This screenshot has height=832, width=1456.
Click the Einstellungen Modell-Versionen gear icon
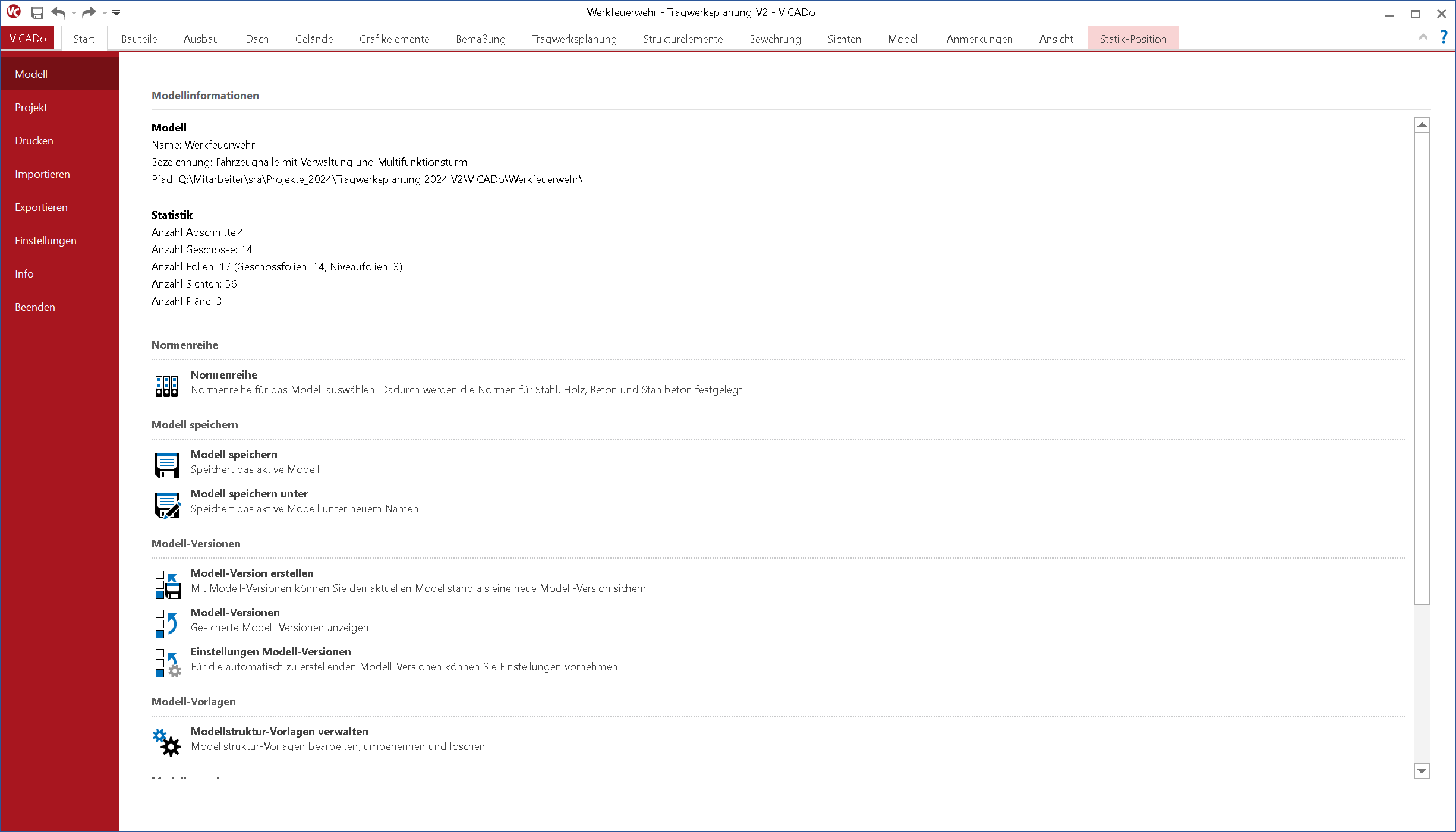[x=168, y=663]
